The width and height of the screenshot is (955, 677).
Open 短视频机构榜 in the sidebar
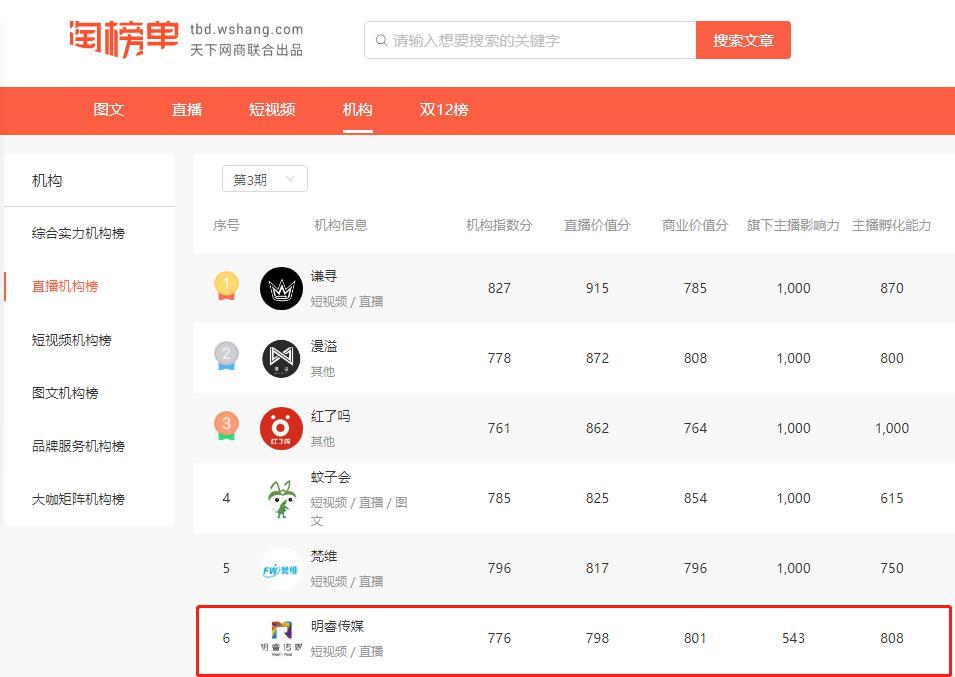[x=72, y=340]
